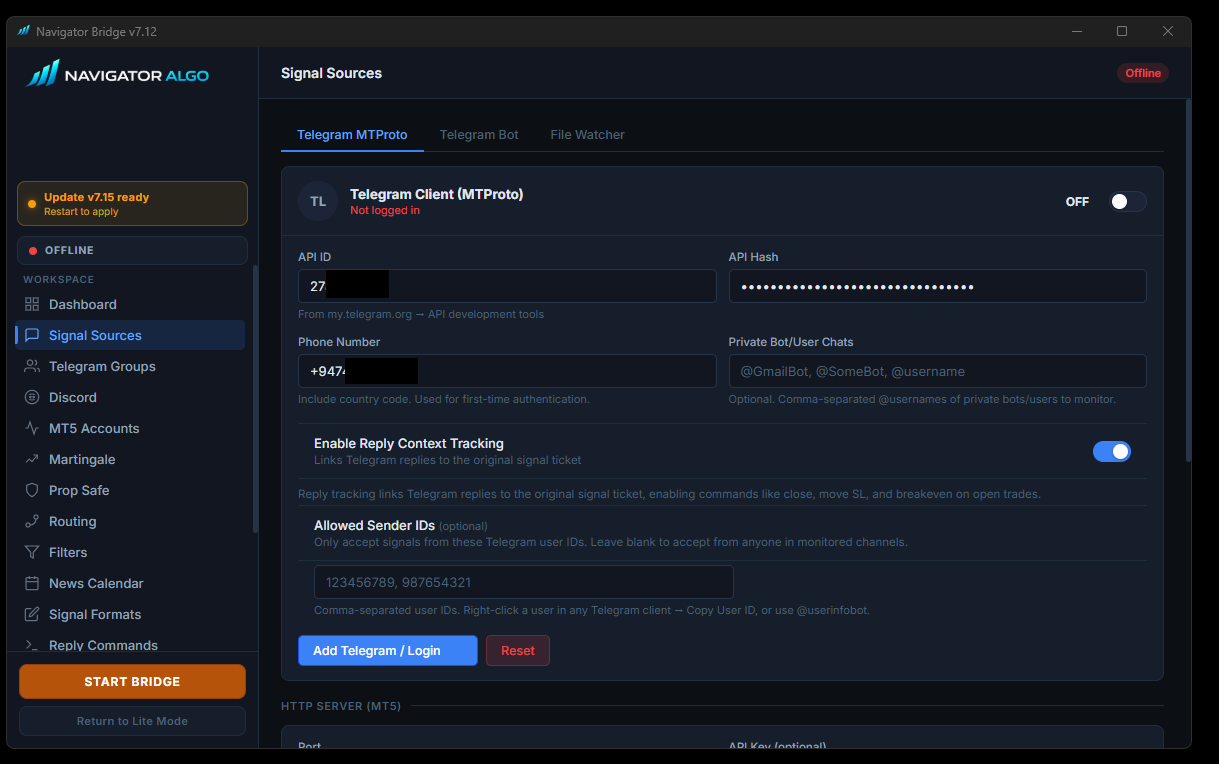This screenshot has height=764, width=1219.
Task: Click the Martingale trend-arrow icon
Action: (32, 459)
